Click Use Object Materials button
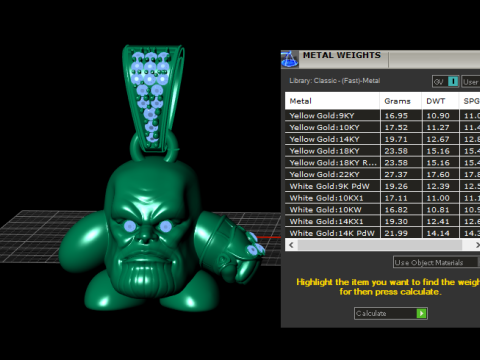Image resolution: width=480 pixels, height=360 pixels. 436,262
